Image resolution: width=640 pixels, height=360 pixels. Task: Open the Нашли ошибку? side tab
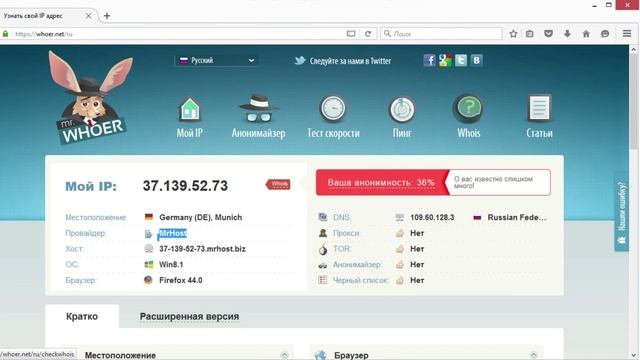(622, 211)
